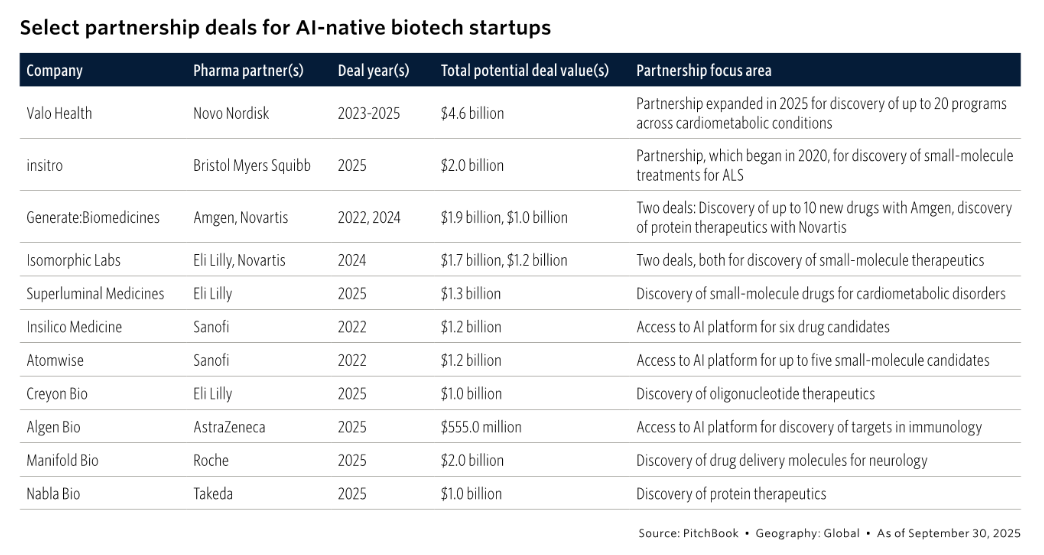Screen dimensions: 1044x555
Task: Click the $4.6 billion deal value
Action: [x=472, y=114]
